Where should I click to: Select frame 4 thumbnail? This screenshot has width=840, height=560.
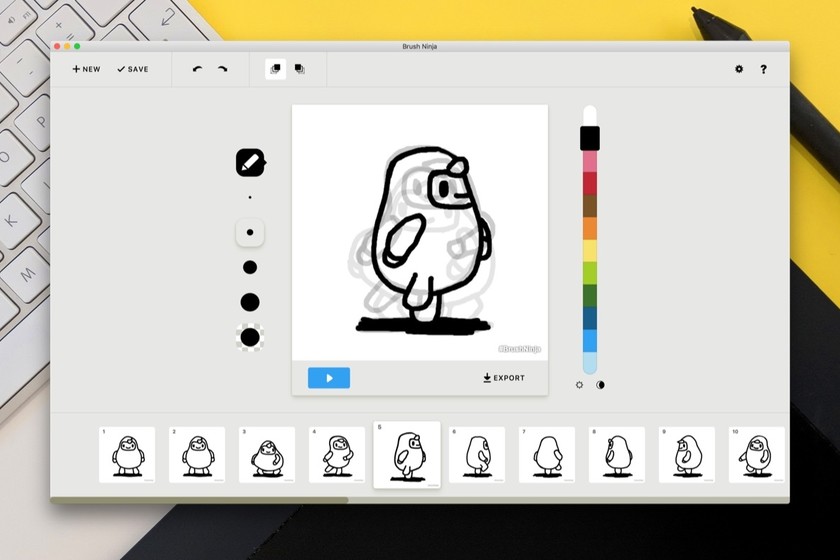tap(337, 454)
